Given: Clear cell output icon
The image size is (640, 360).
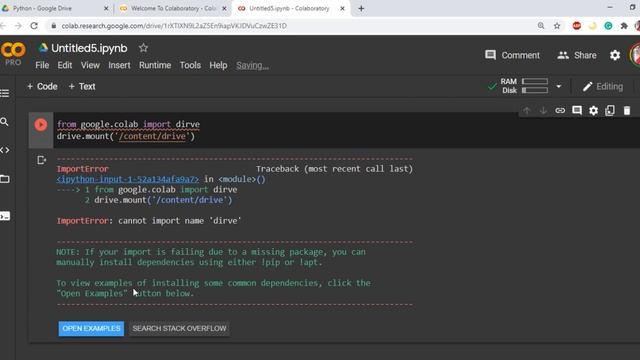Looking at the screenshot, I should [41, 160].
